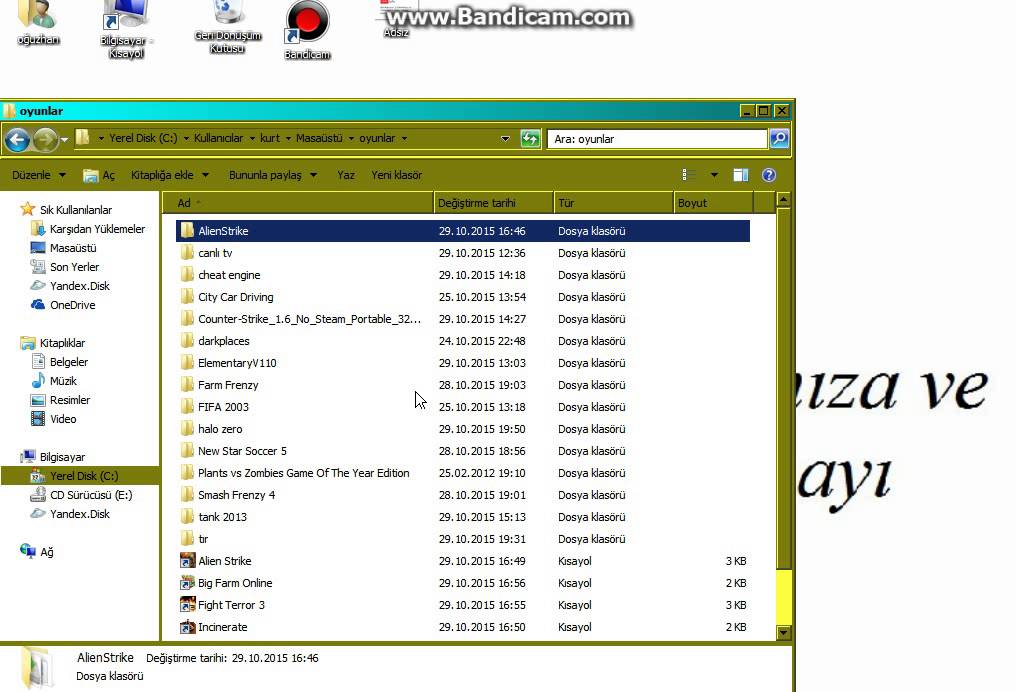This screenshot has width=1016, height=692.
Task: Select the 'Alien Strike' shortcut
Action: tap(463, 561)
